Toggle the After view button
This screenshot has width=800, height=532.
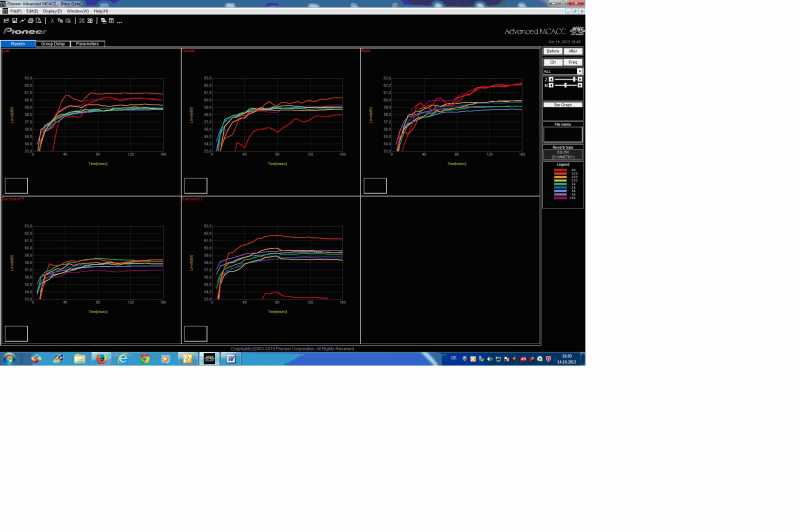573,51
